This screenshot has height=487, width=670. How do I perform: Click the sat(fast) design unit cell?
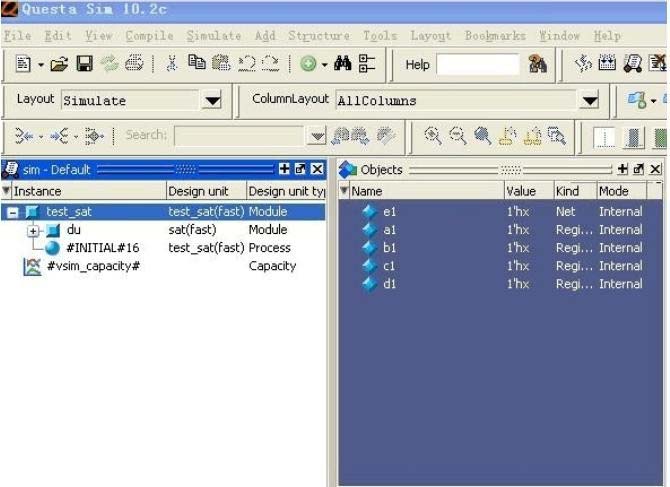(x=192, y=230)
